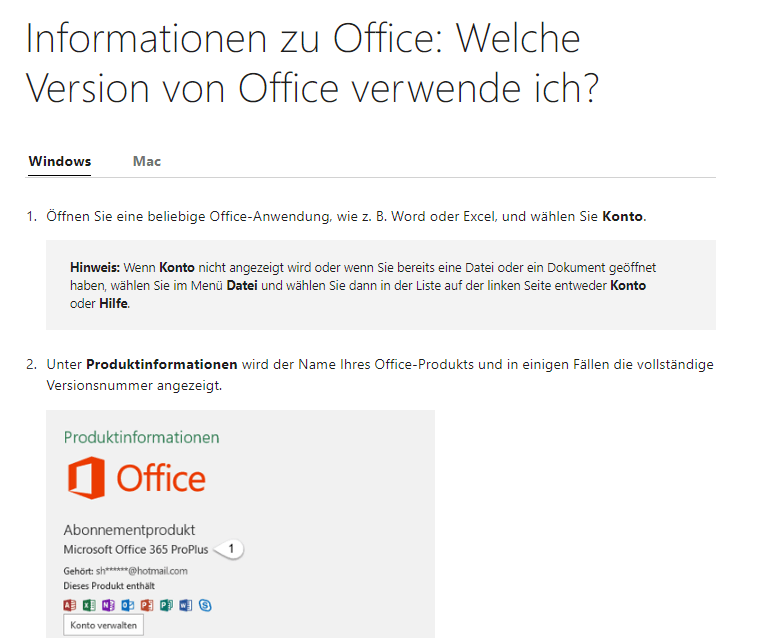
Task: Click the purple OneNote app icon
Action: [108, 605]
